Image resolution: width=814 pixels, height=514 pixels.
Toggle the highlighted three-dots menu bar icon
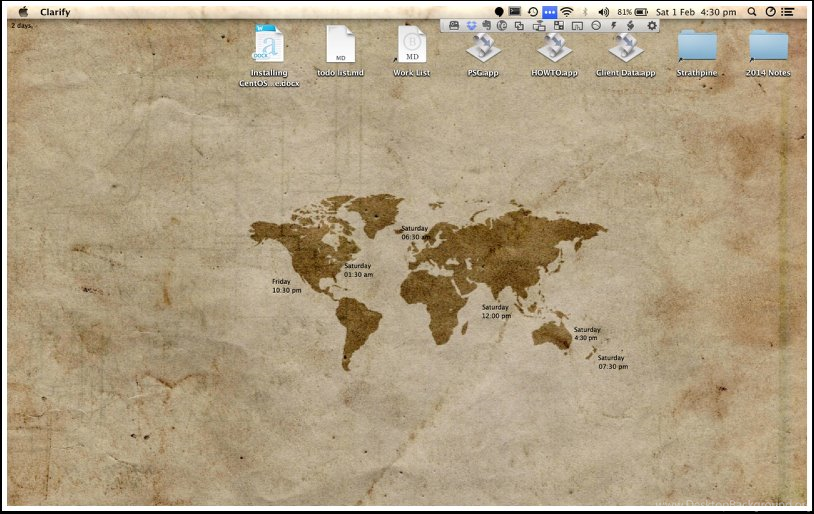(x=550, y=11)
